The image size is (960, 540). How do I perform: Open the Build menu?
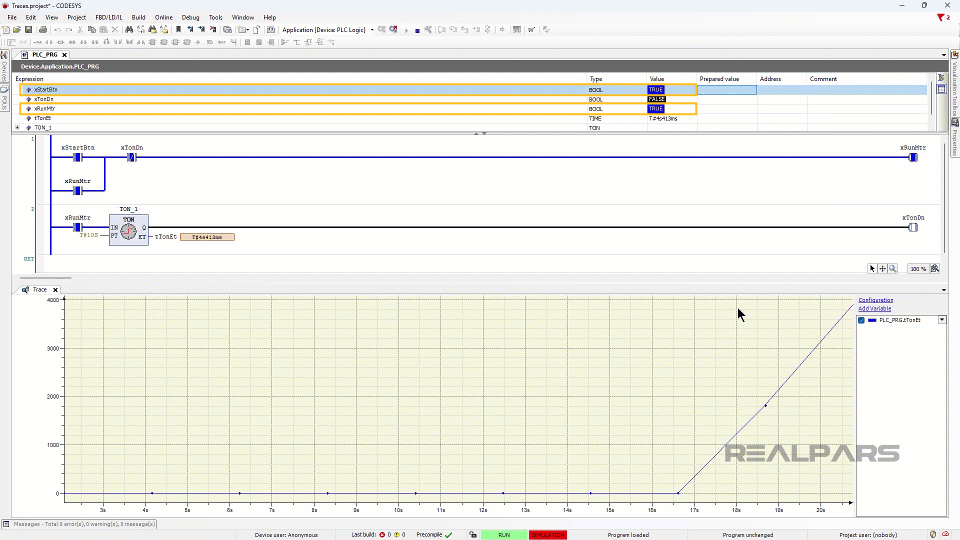coord(138,17)
